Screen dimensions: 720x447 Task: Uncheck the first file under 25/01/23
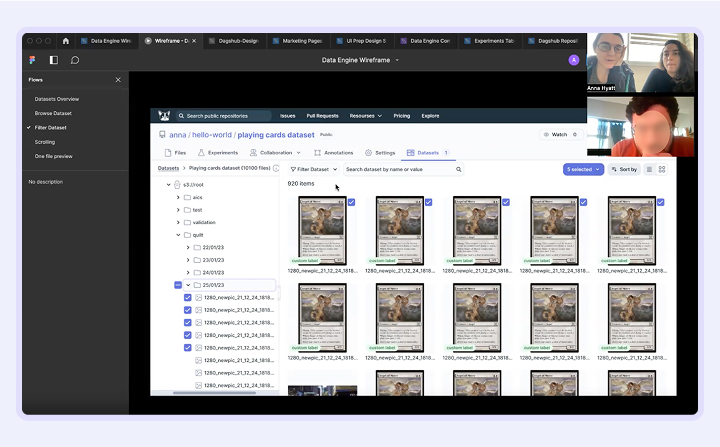[x=187, y=298]
